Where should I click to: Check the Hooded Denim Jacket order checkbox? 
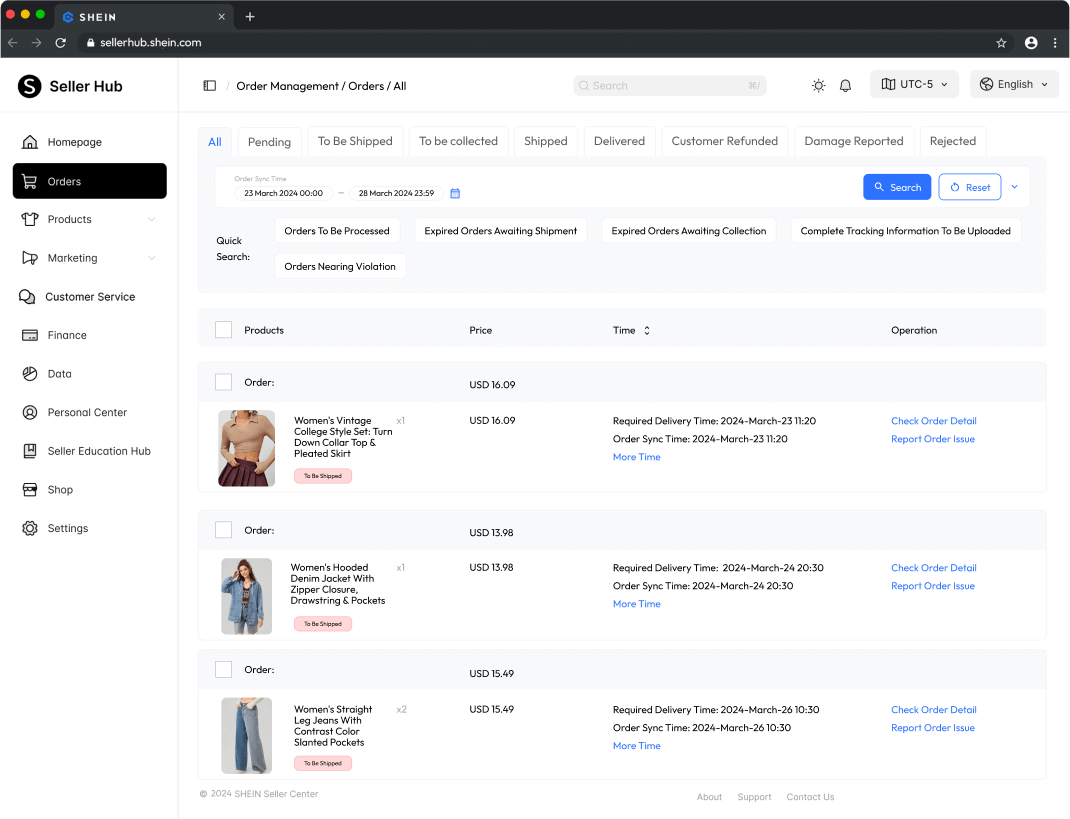pos(223,530)
